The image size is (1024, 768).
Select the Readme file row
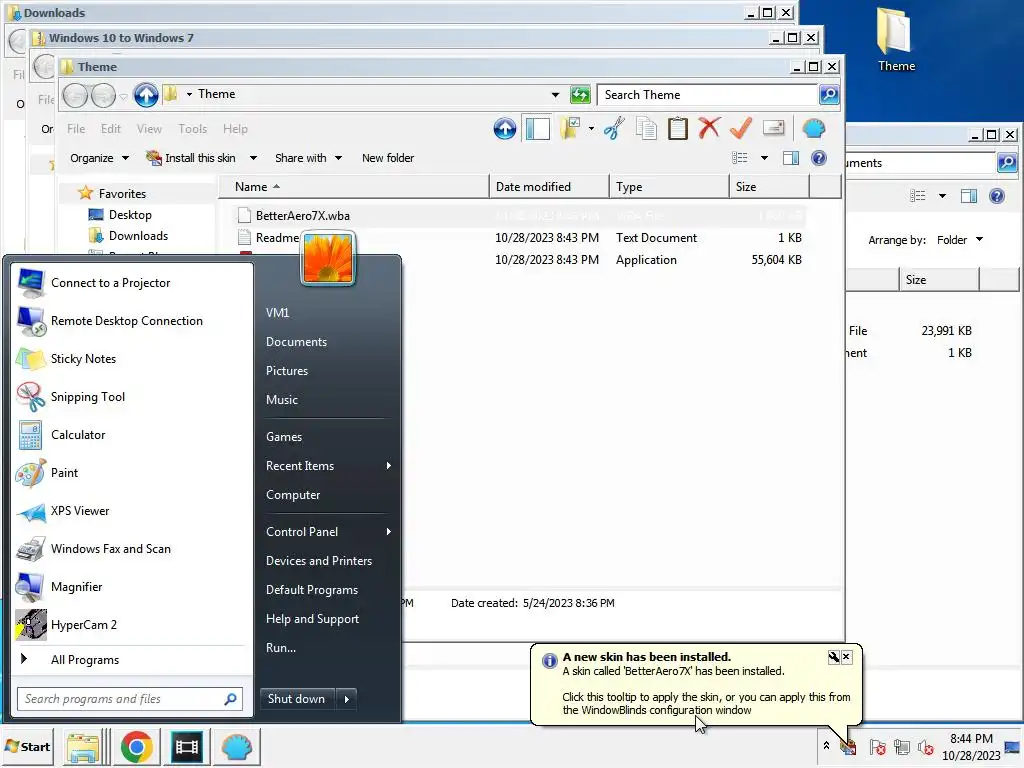520,238
